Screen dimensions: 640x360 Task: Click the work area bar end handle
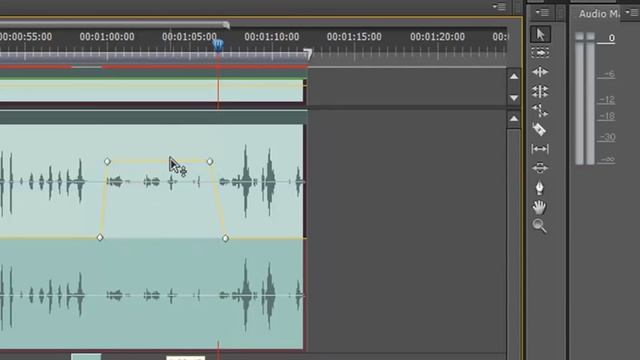click(308, 54)
